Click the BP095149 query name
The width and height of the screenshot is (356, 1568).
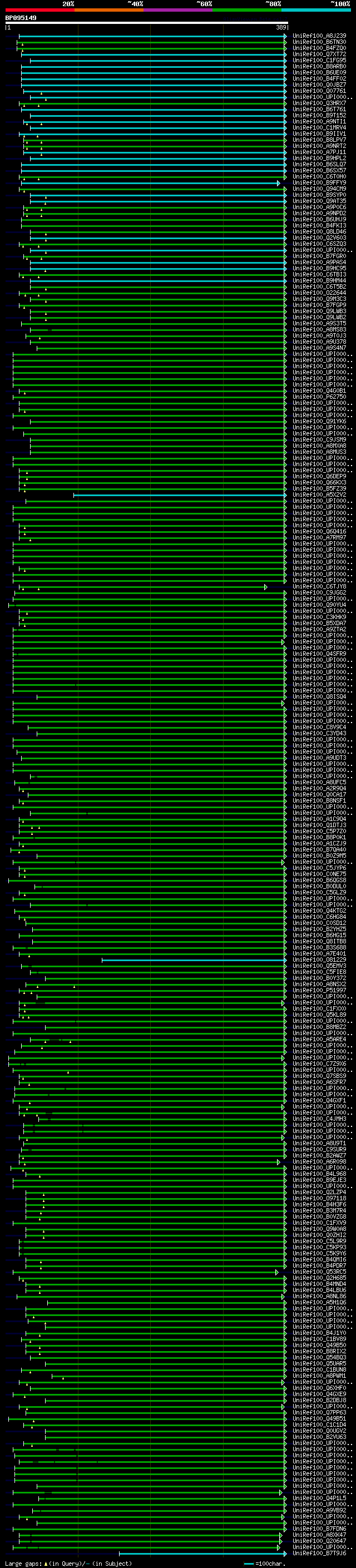click(21, 18)
